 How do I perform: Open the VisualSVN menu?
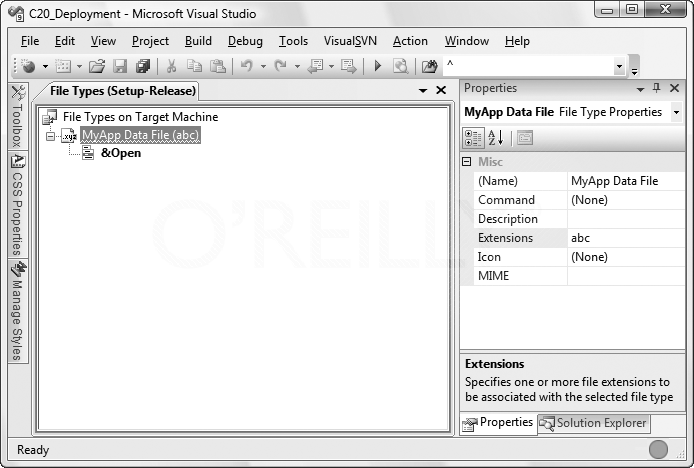point(350,41)
